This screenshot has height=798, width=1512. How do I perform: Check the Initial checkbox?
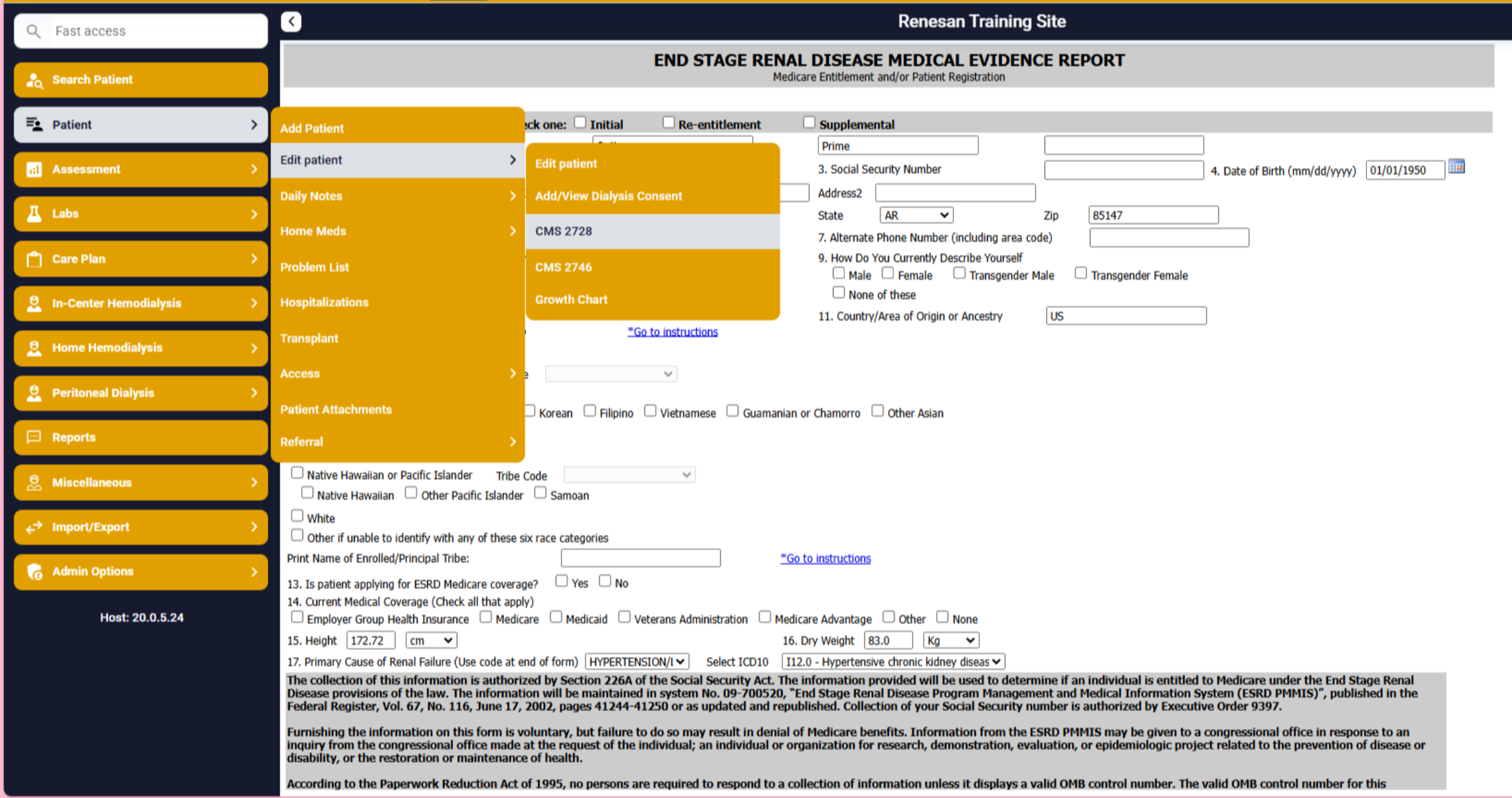click(x=580, y=122)
